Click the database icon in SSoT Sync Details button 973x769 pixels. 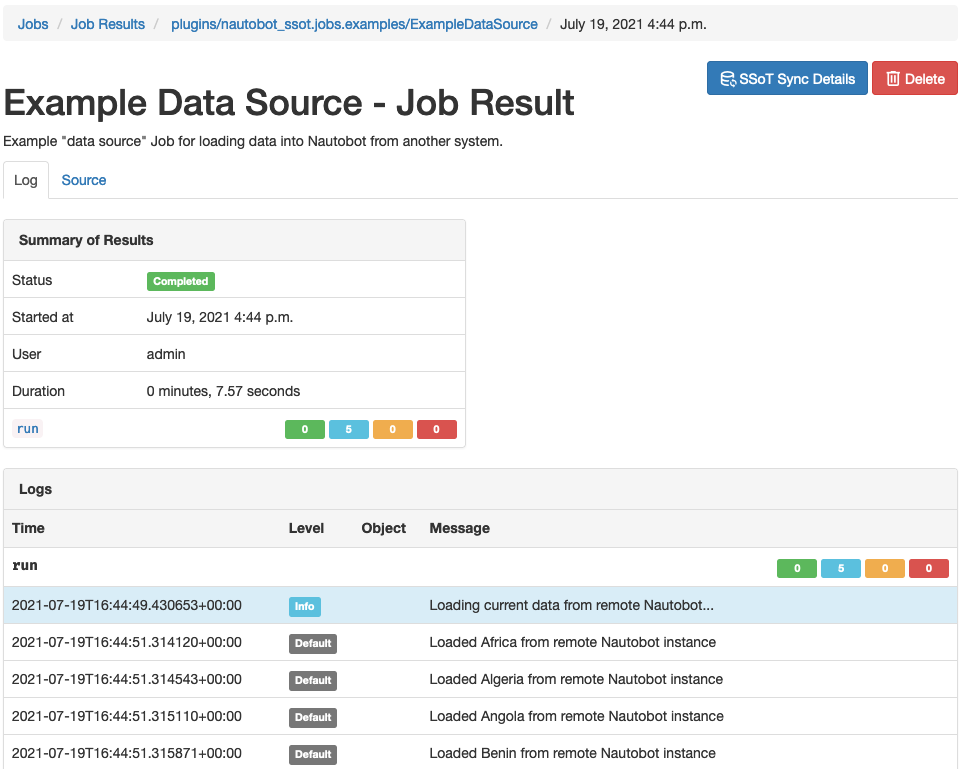[x=728, y=79]
